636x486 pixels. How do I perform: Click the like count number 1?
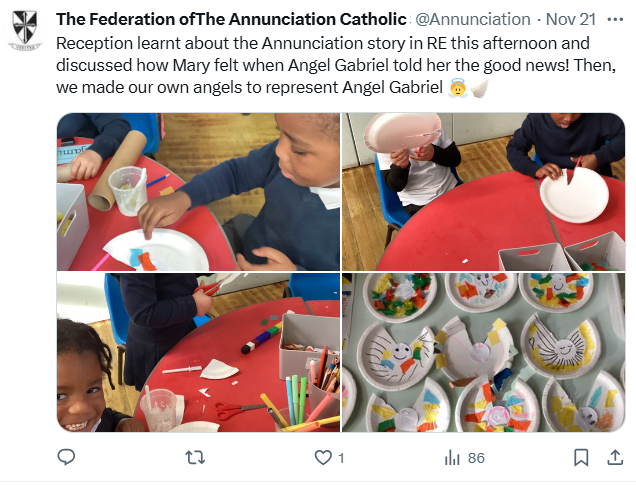tap(341, 458)
